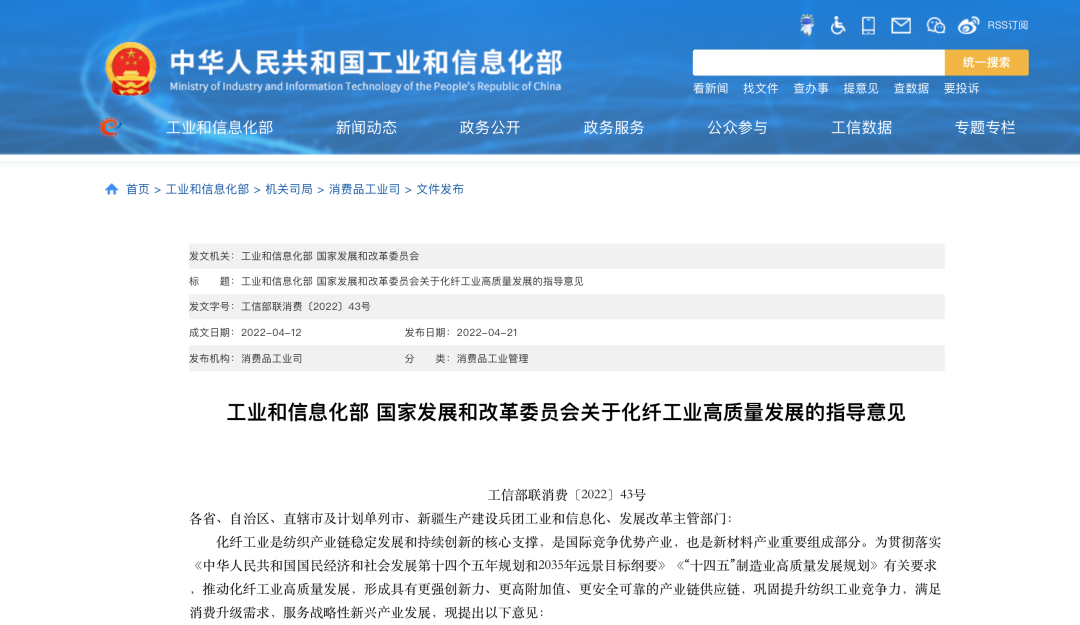This screenshot has height=625, width=1080.
Task: Click the 发布机构 value 消费品工业司
Action: pyautogui.click(x=271, y=358)
